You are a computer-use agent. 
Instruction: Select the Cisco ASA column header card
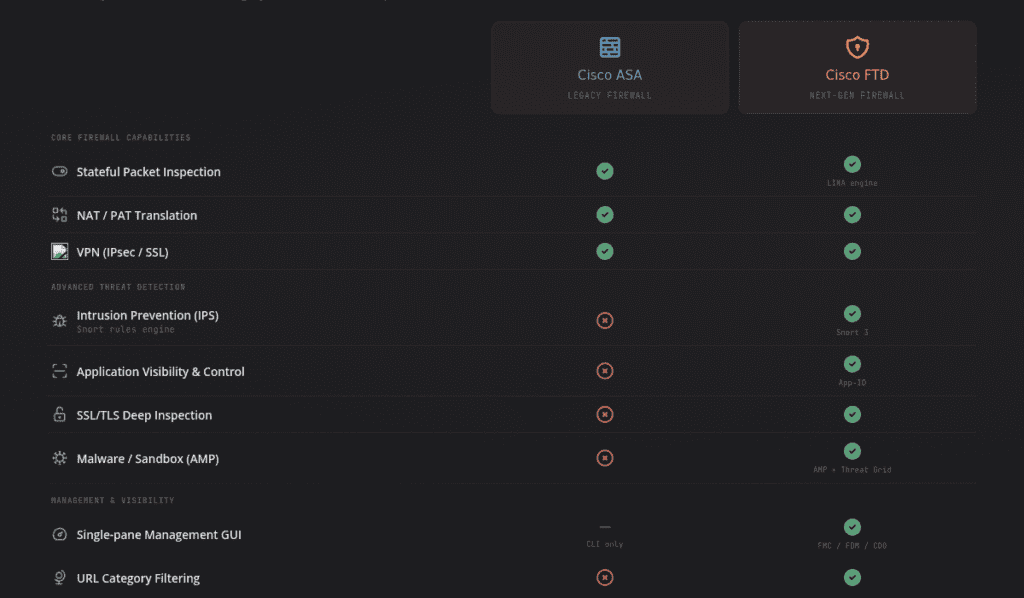[609, 67]
